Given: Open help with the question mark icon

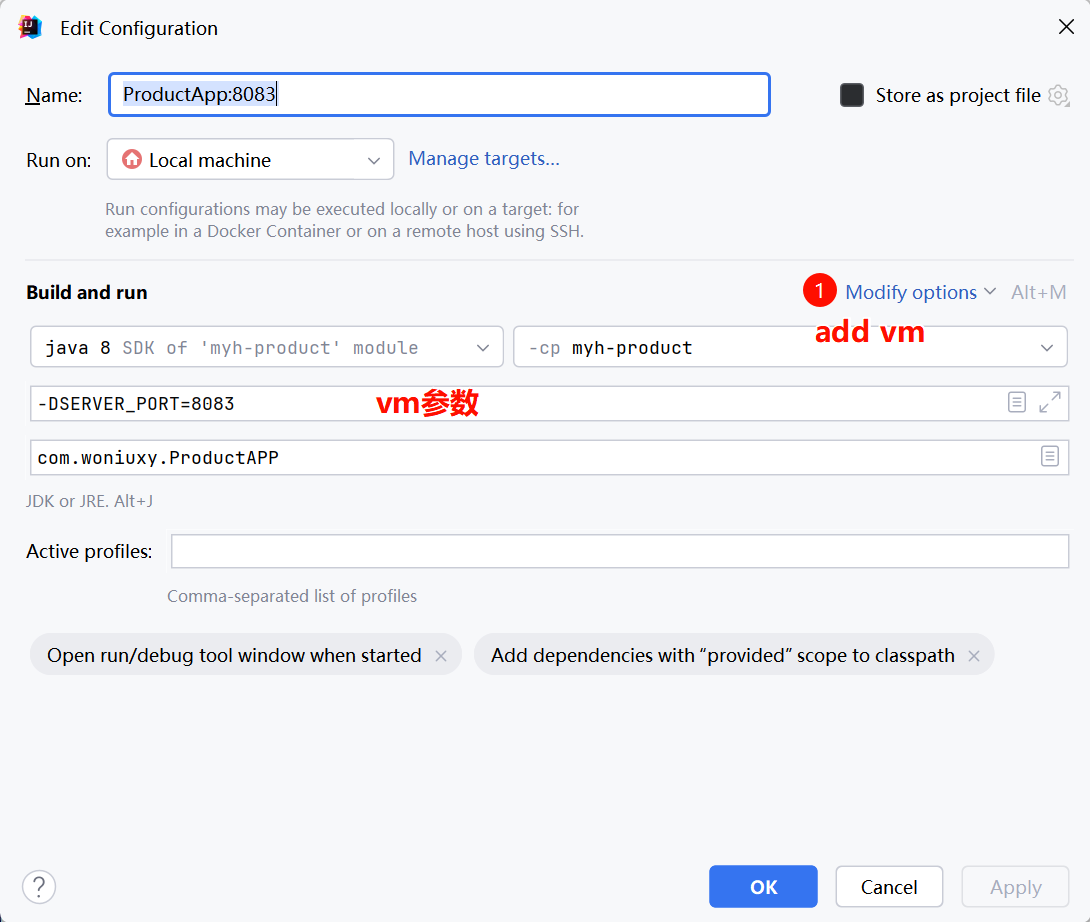Looking at the screenshot, I should coord(39,886).
